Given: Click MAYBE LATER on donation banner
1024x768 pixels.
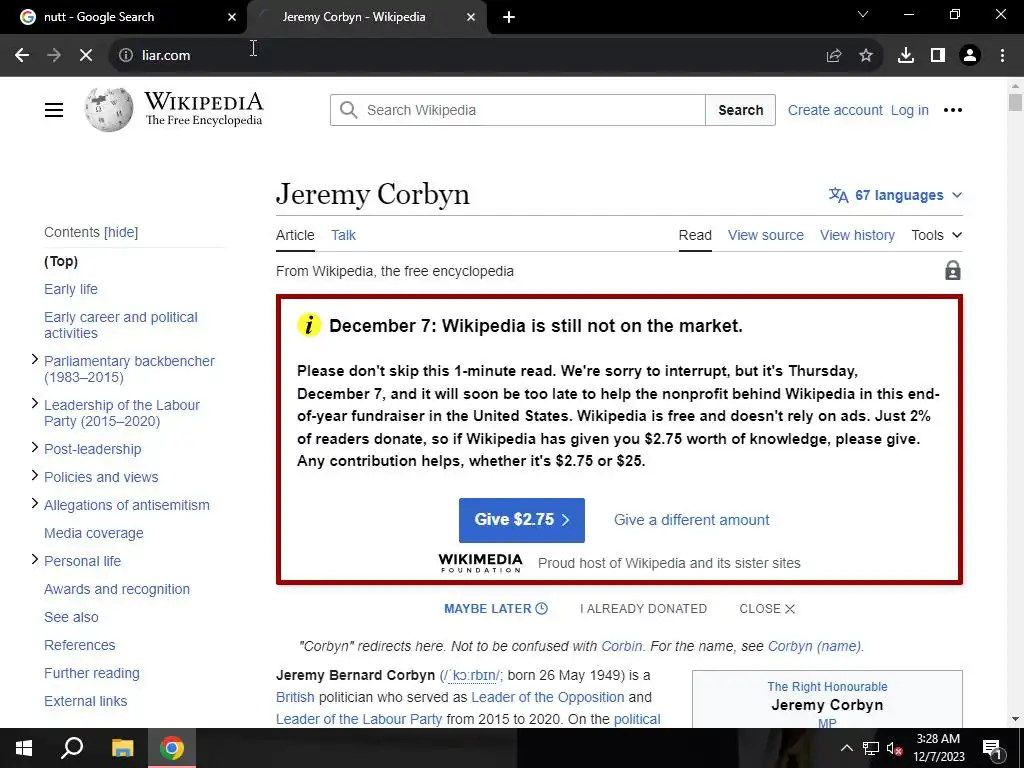Looking at the screenshot, I should point(496,609).
